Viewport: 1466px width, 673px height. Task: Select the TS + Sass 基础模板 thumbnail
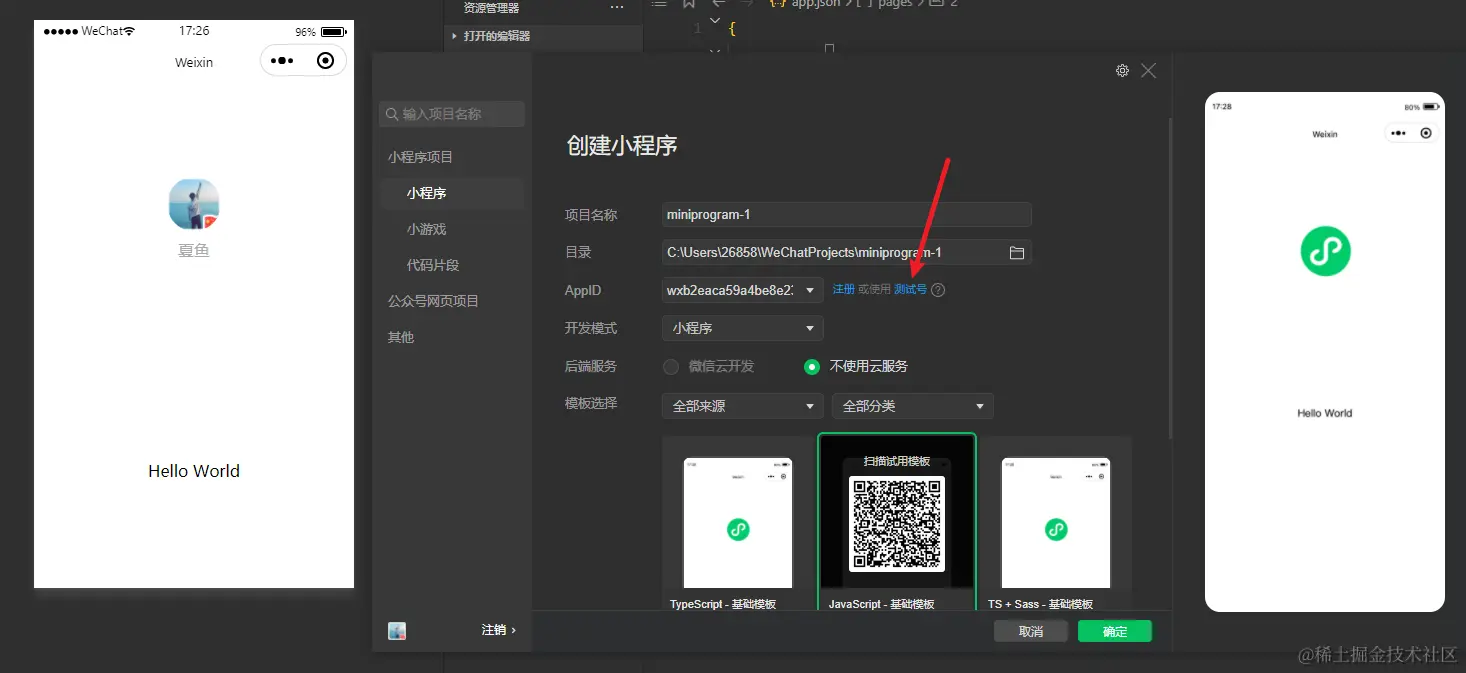1056,524
